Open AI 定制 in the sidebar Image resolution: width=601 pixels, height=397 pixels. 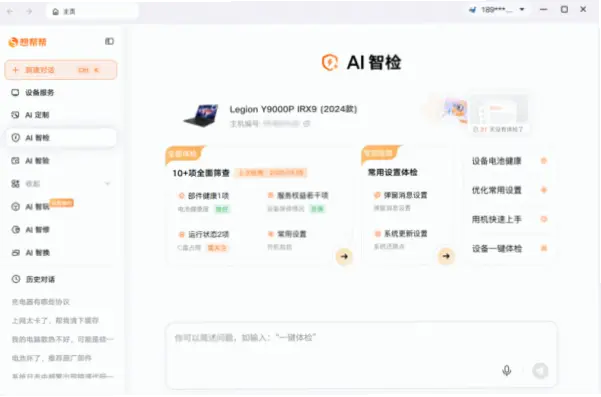click(61, 115)
